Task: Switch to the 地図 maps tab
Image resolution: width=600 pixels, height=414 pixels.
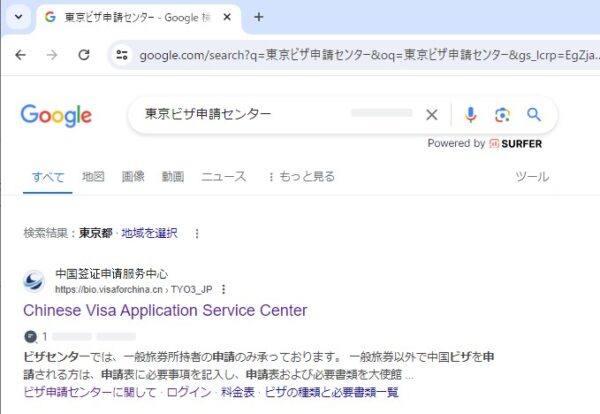Action: click(x=93, y=177)
